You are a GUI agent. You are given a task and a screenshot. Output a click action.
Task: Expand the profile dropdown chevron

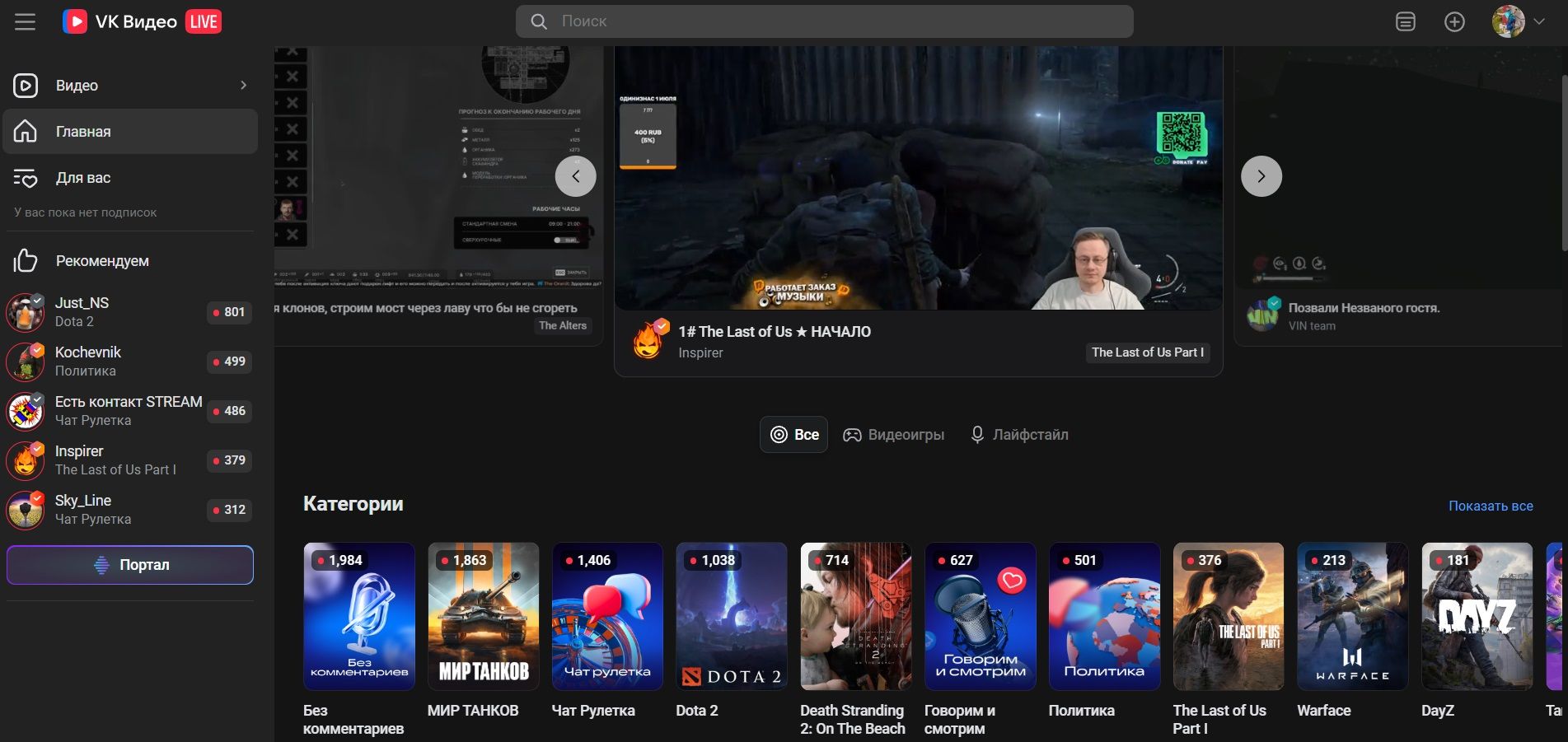(x=1539, y=21)
